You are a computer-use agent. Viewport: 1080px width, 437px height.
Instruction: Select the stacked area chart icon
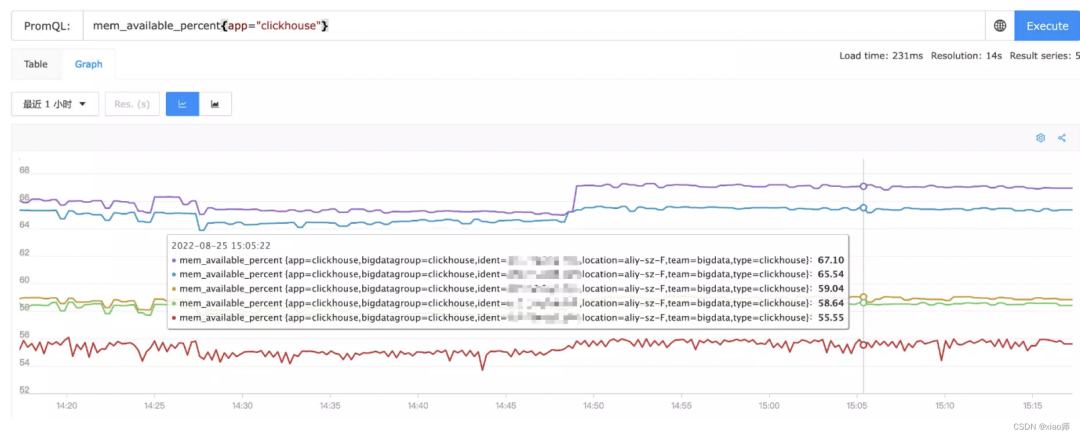click(215, 104)
